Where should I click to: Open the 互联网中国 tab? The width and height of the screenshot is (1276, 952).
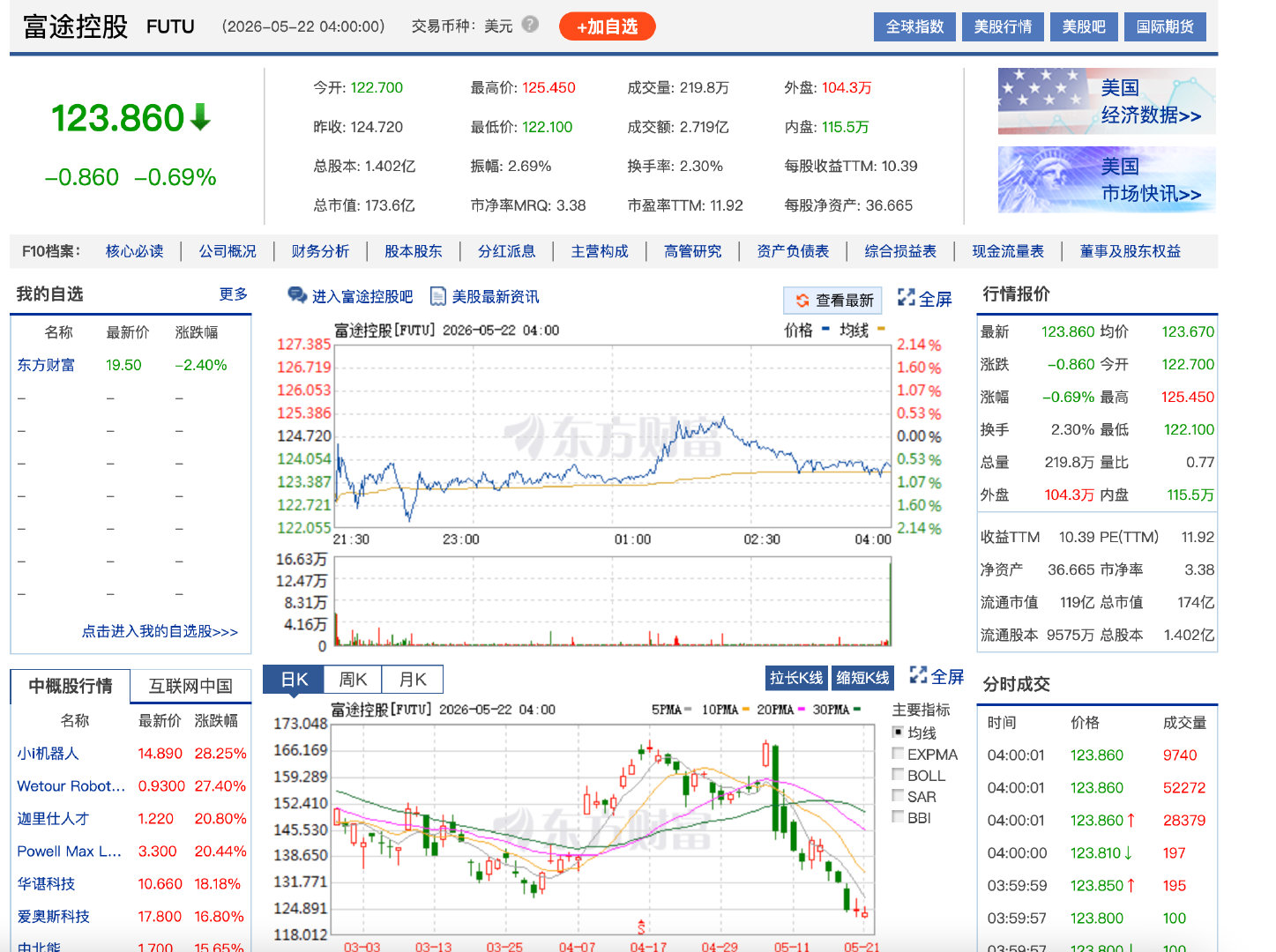click(x=190, y=686)
